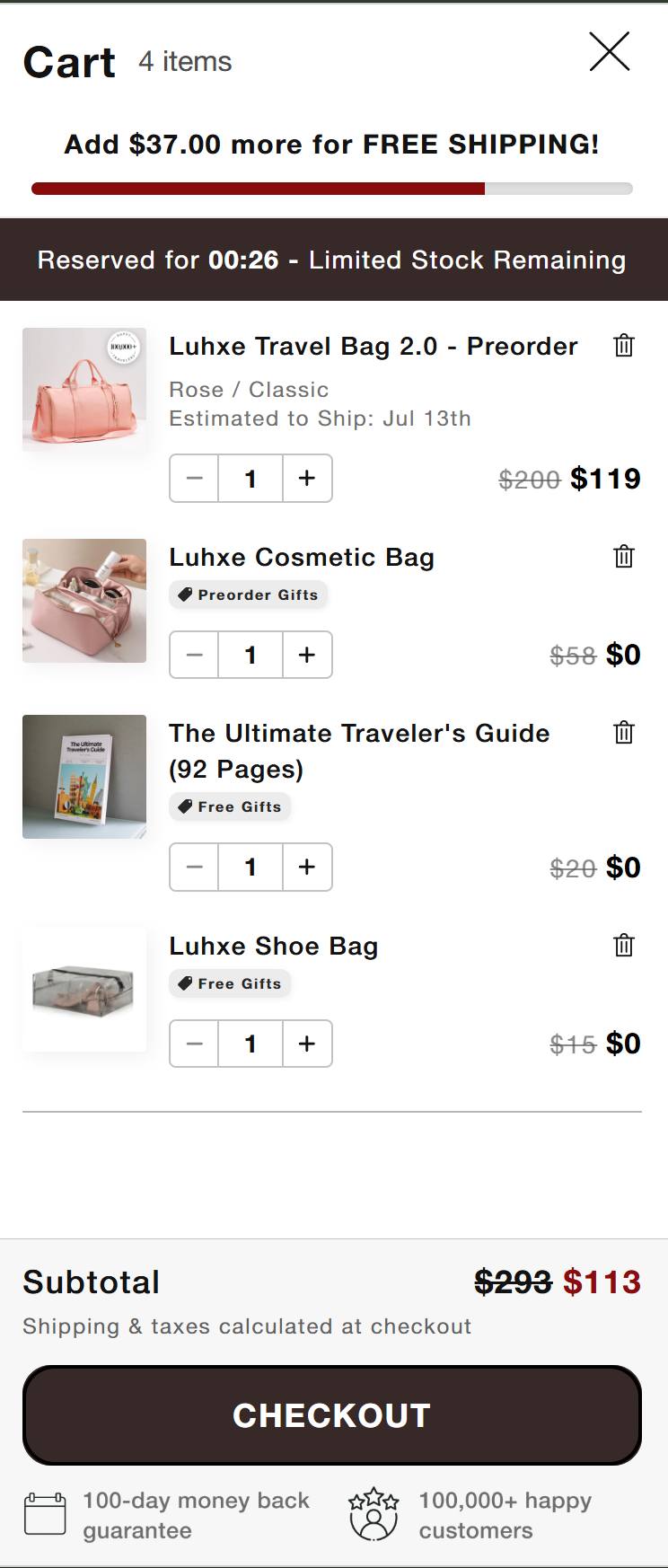Delete Luhxe Cosmetic Bag with trash icon

click(x=624, y=556)
